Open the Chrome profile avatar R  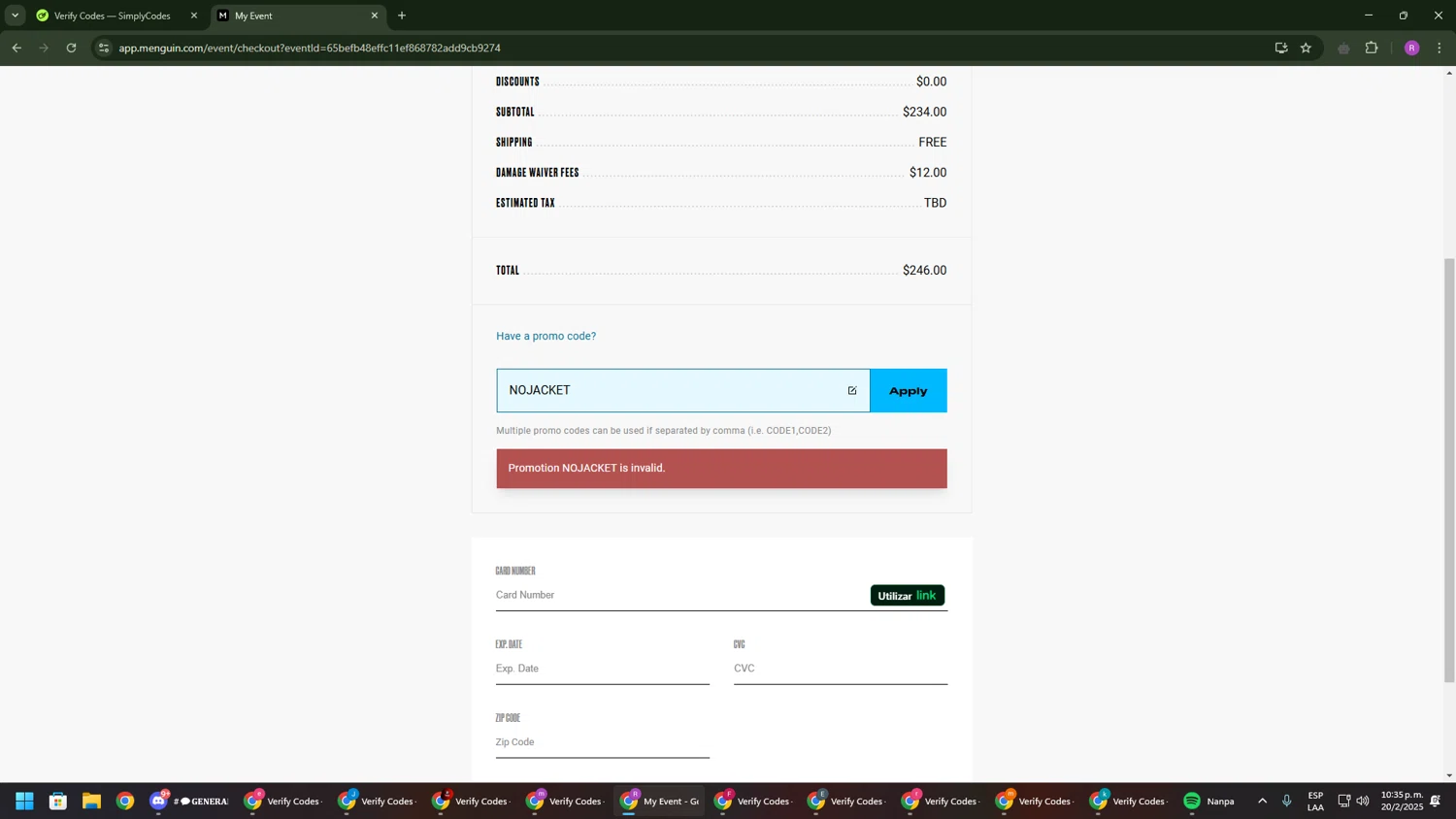(1411, 48)
